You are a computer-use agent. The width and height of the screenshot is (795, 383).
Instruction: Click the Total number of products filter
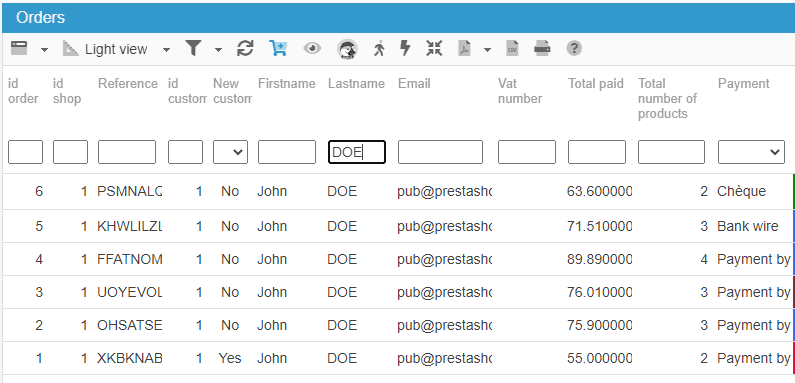pos(671,152)
